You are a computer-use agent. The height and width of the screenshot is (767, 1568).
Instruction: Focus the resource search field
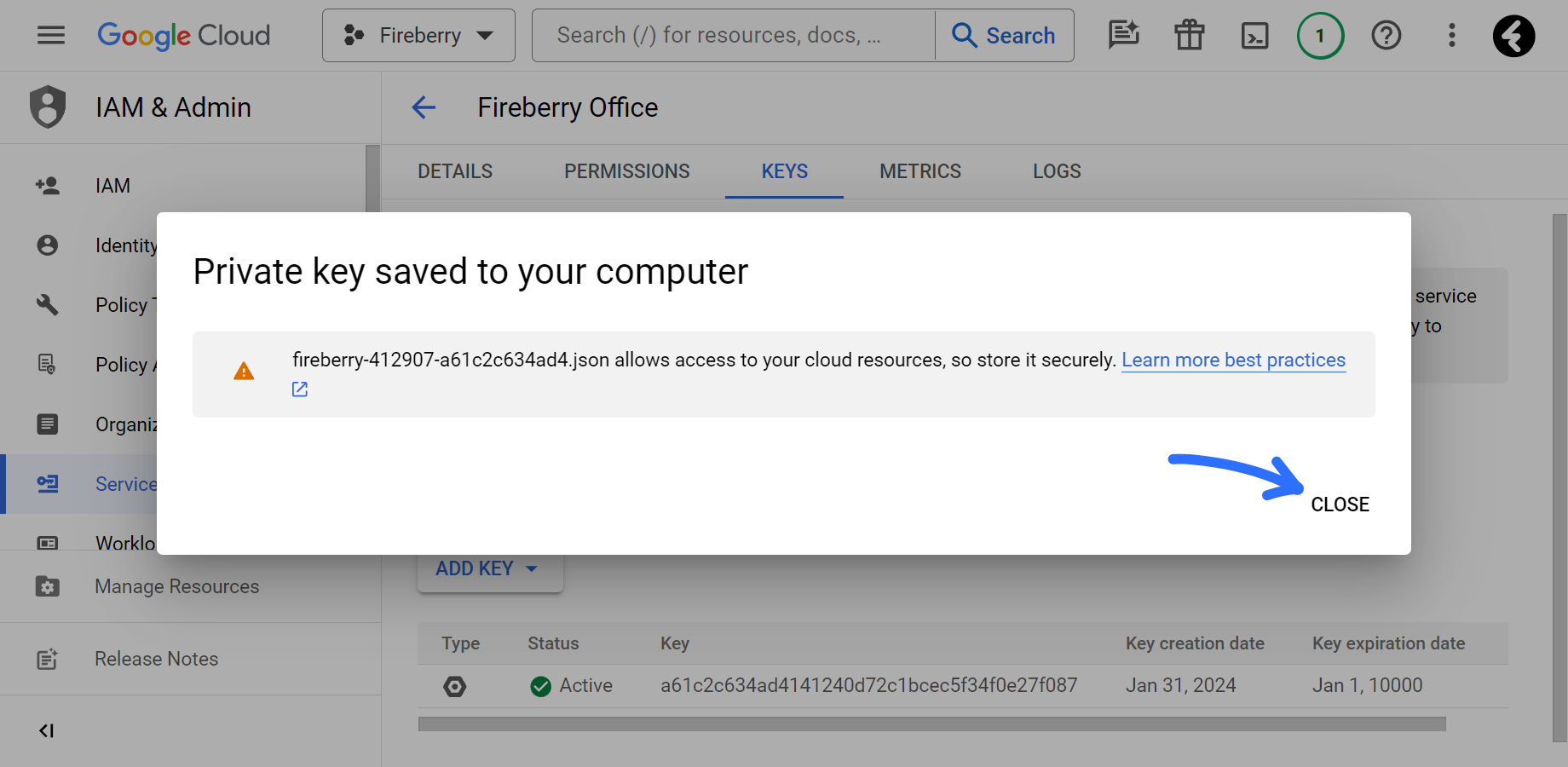[733, 35]
